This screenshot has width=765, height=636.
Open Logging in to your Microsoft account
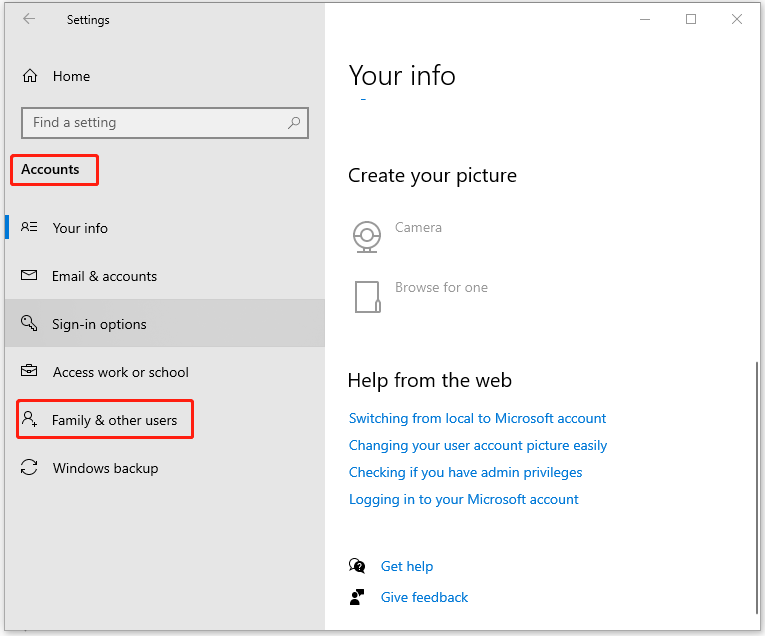(x=463, y=499)
